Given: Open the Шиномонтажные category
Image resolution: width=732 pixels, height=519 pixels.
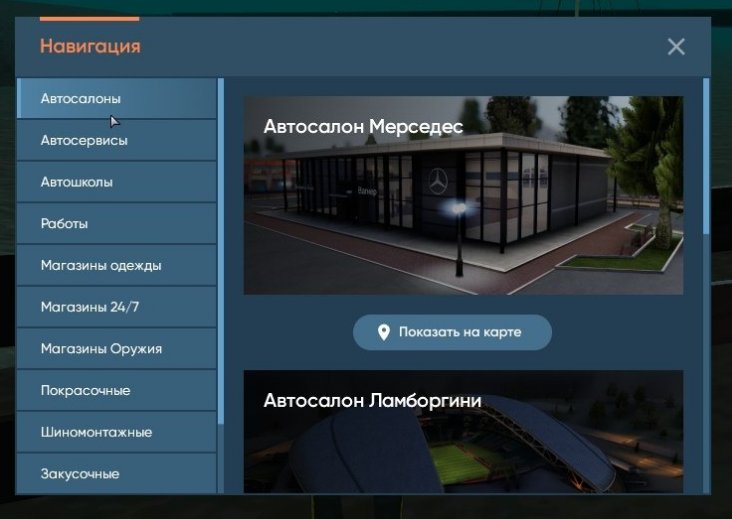Looking at the screenshot, I should [x=117, y=432].
